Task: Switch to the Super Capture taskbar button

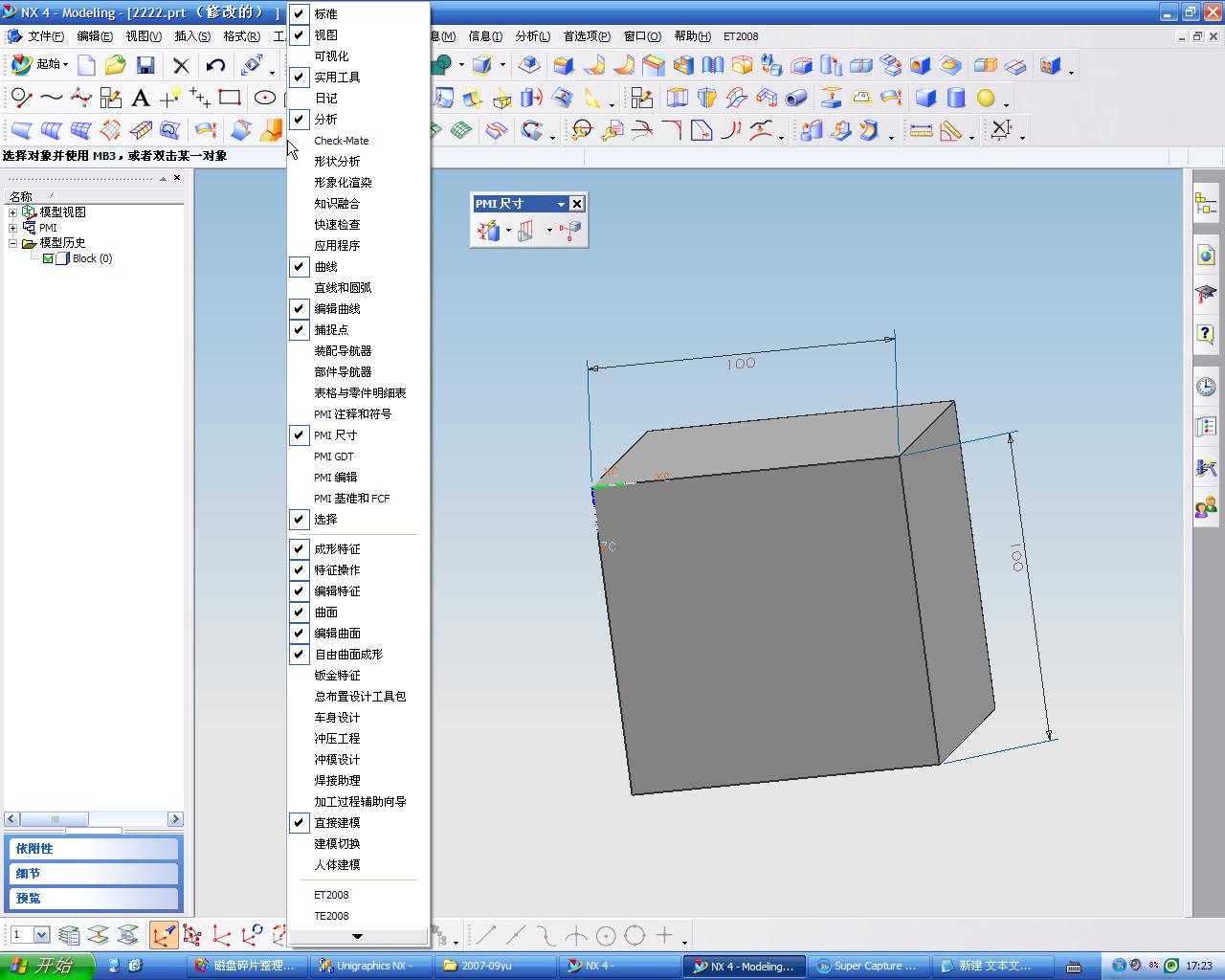Action: [x=867, y=966]
